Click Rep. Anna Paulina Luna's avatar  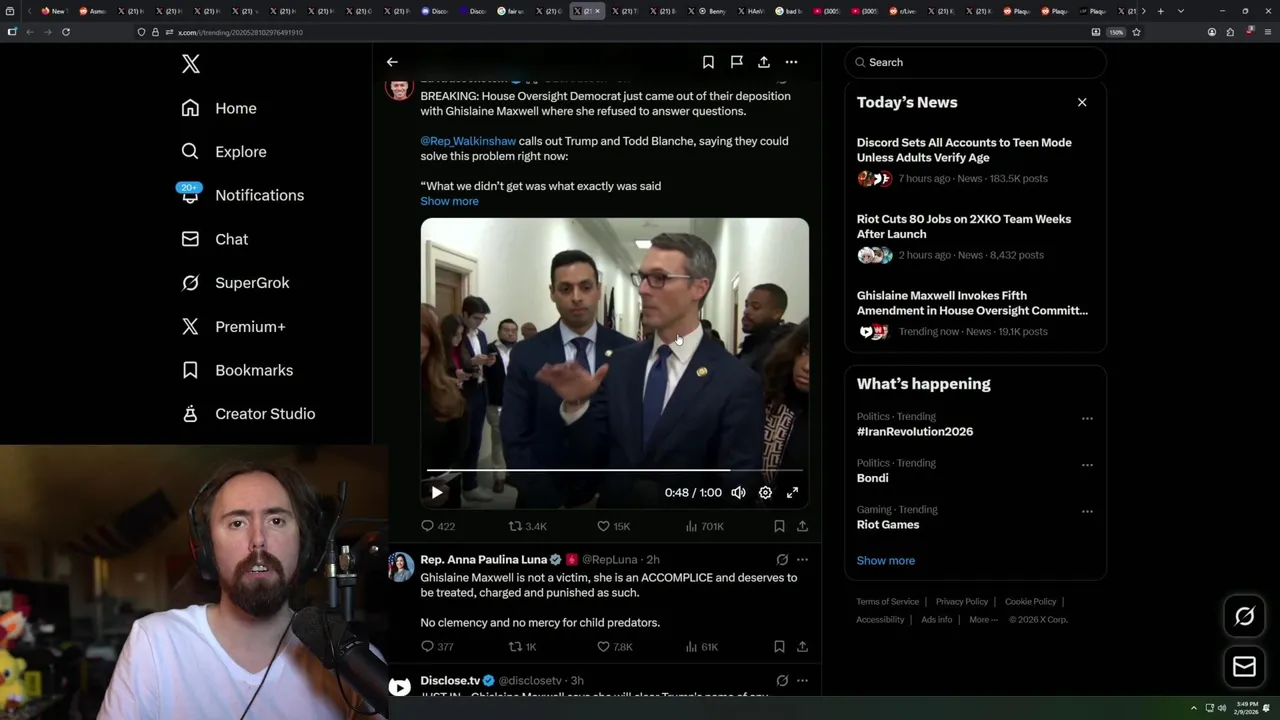click(x=400, y=567)
